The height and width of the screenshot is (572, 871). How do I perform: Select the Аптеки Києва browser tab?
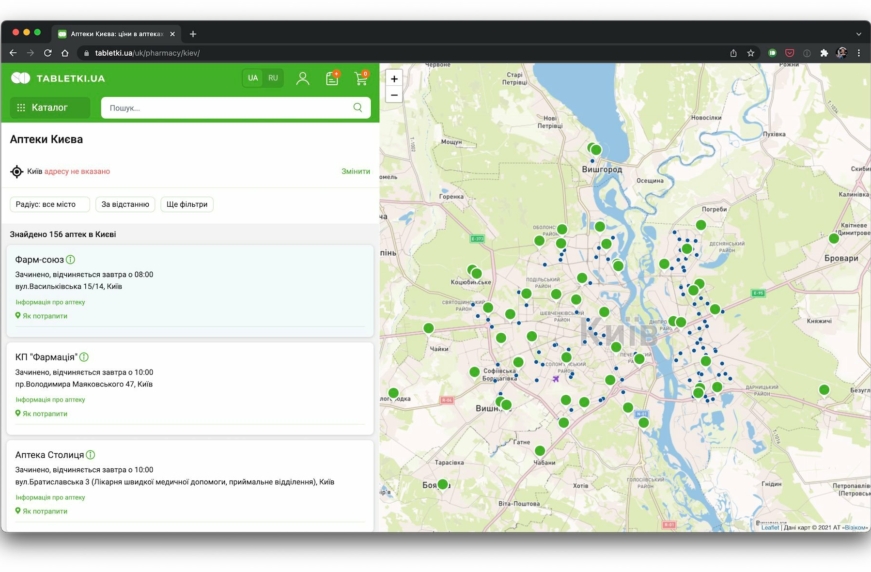(115, 33)
